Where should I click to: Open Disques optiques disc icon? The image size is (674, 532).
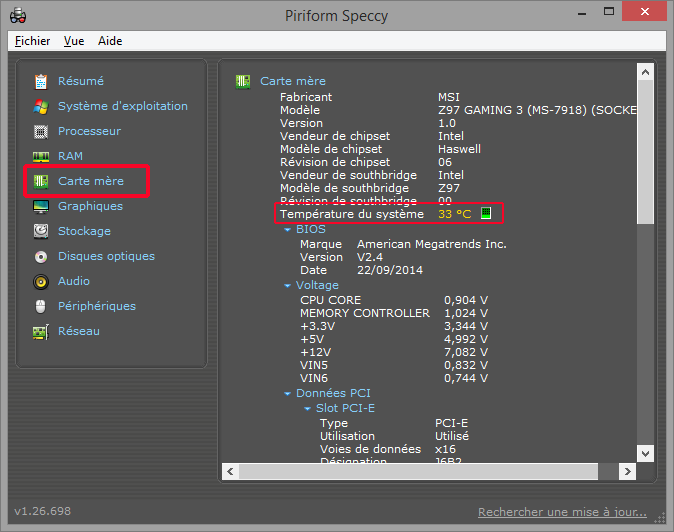[x=41, y=256]
